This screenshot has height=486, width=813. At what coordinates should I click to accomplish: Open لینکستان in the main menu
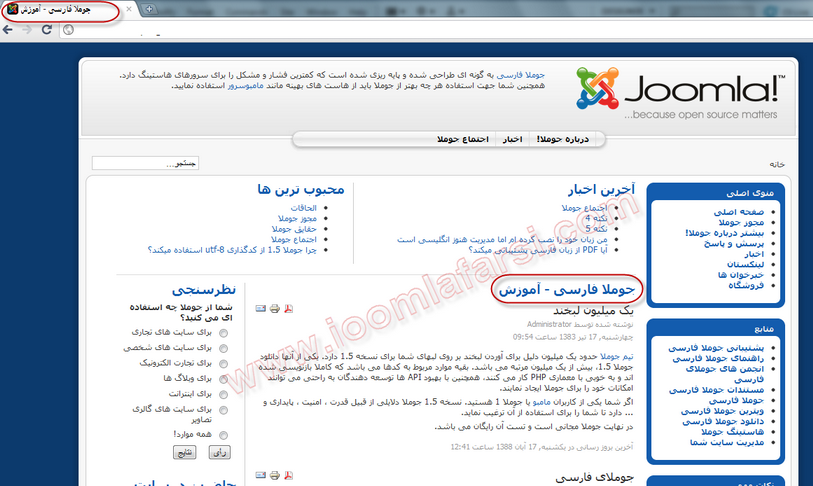[746, 265]
